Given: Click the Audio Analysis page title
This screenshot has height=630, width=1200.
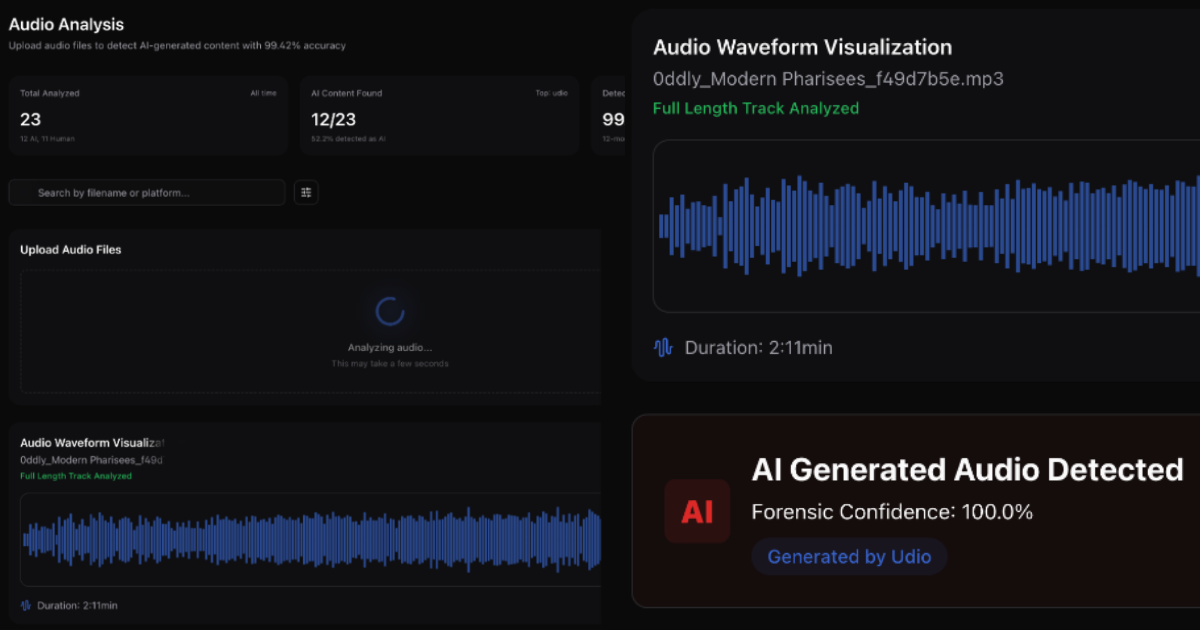Looking at the screenshot, I should point(66,24).
